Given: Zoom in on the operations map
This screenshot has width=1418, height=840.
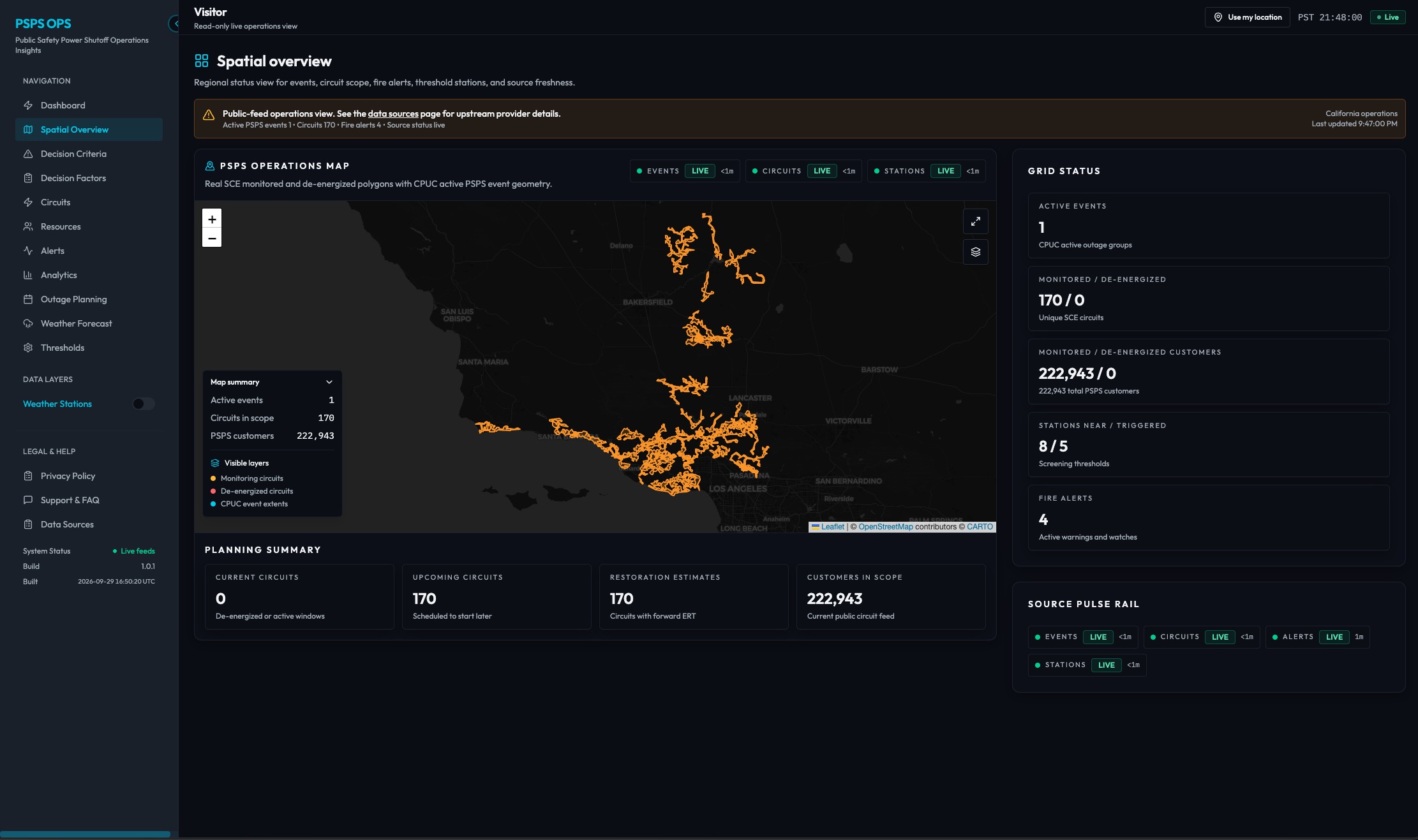Looking at the screenshot, I should 212,219.
